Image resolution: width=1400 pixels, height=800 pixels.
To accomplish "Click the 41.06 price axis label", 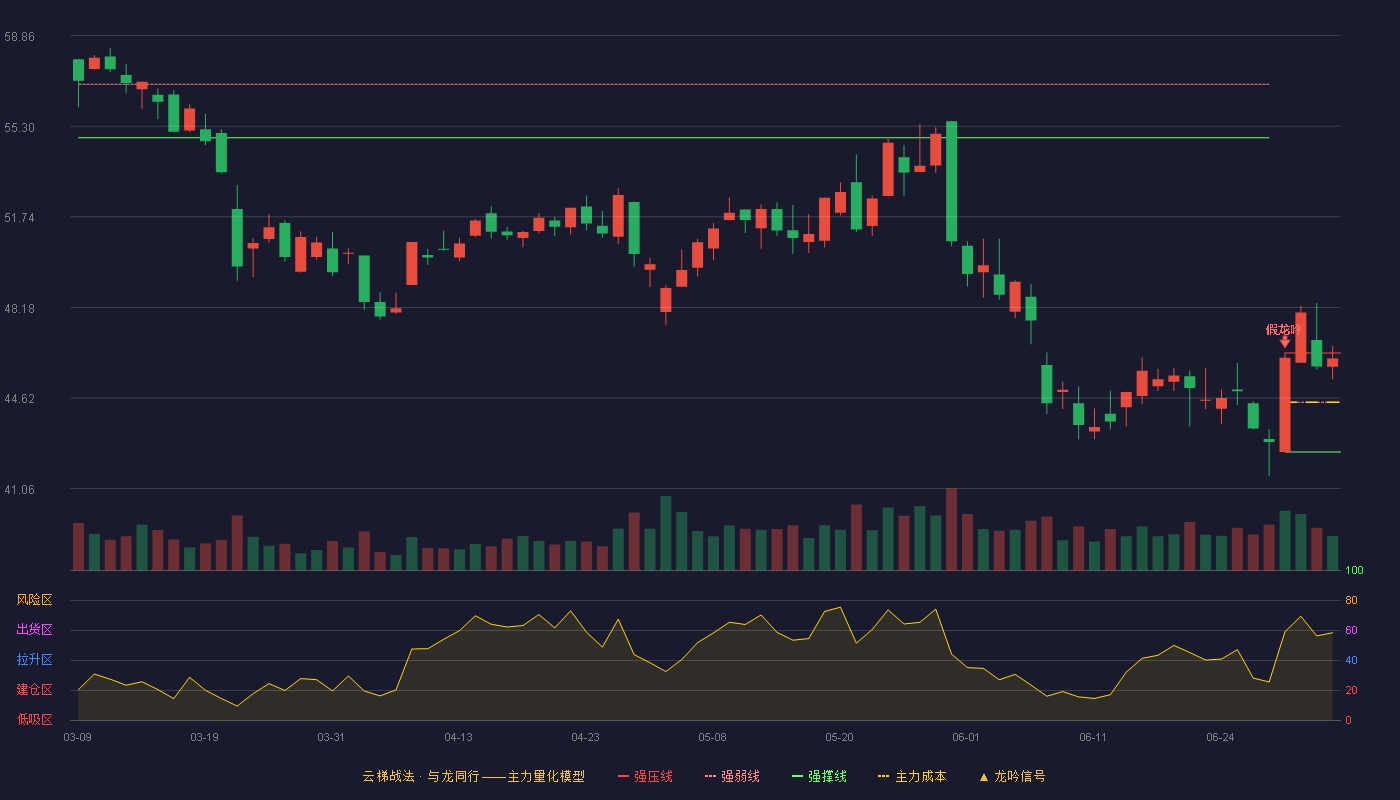I will tap(20, 489).
